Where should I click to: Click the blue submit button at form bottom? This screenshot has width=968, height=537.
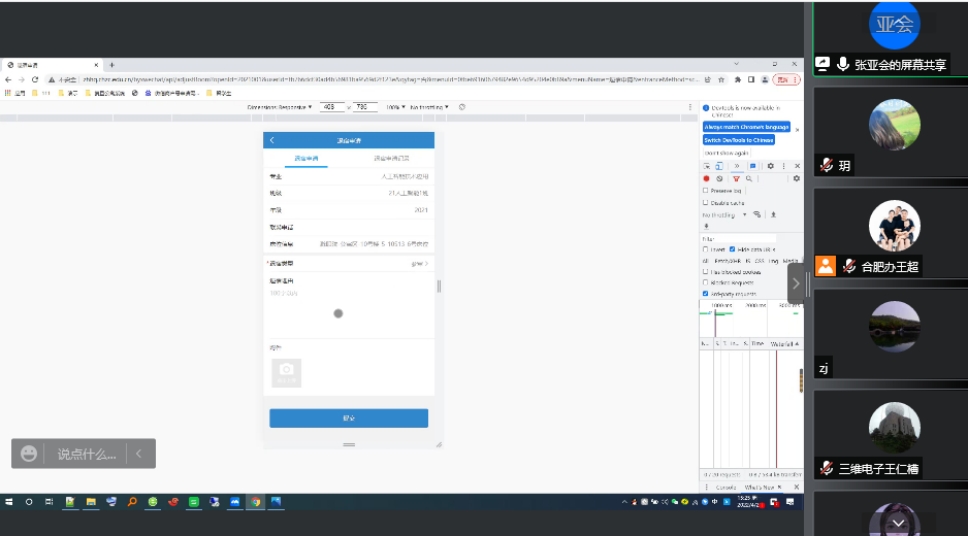[x=348, y=418]
